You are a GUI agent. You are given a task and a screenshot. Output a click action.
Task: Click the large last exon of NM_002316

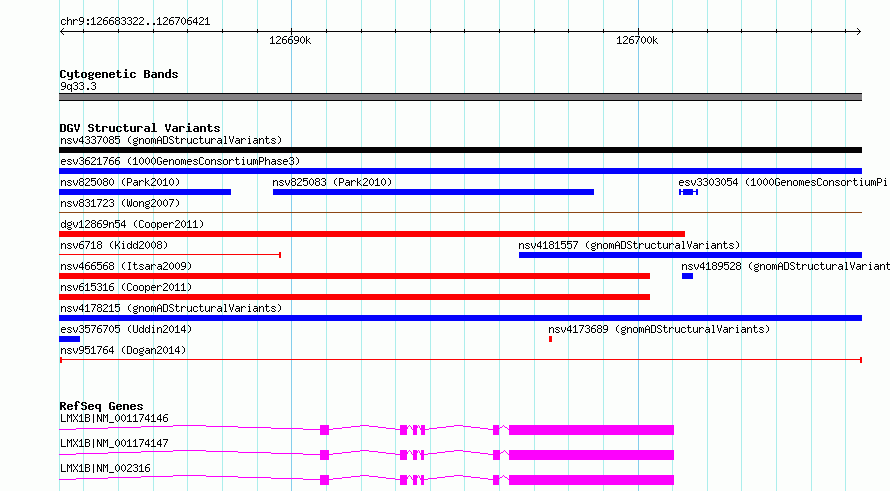[591, 480]
